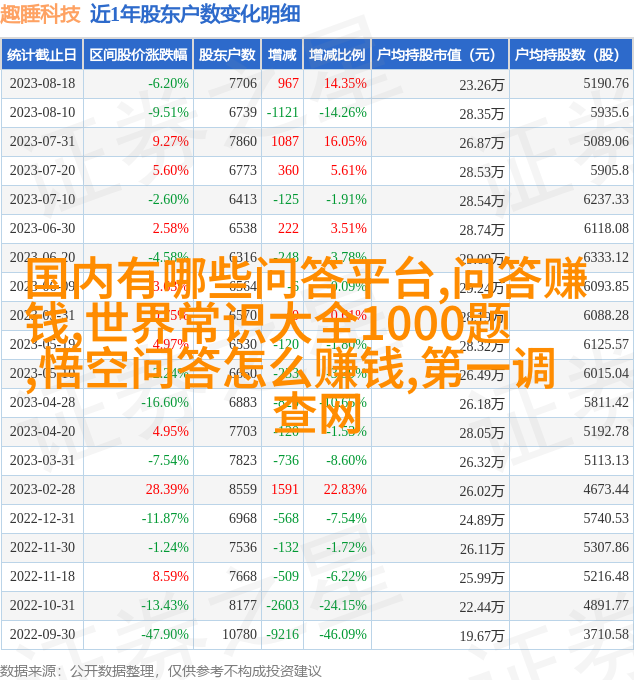This screenshot has width=634, height=680.
Task: Click the change ratio -46.09%
Action: coord(343,634)
